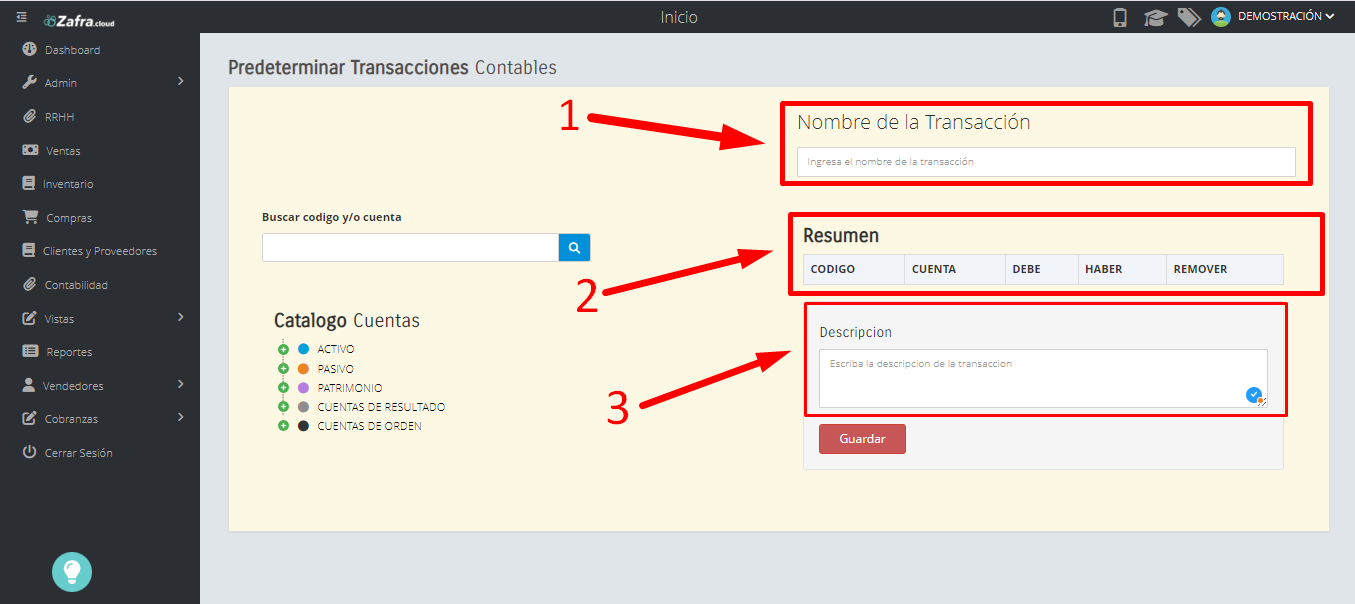Expand the CUENTAS DE ORDEN tree node

coord(283,425)
